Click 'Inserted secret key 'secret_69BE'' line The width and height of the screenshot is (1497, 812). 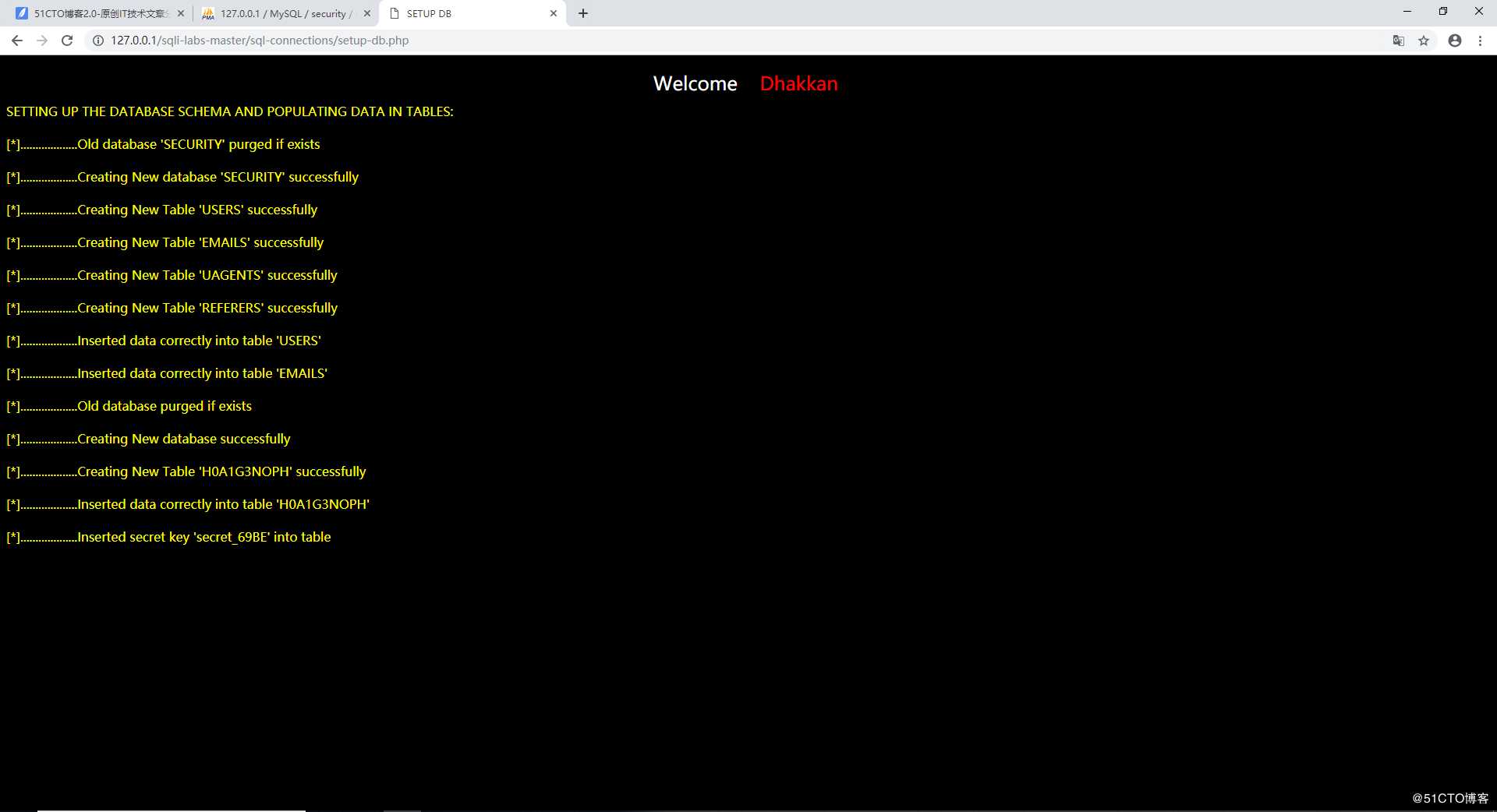point(168,537)
